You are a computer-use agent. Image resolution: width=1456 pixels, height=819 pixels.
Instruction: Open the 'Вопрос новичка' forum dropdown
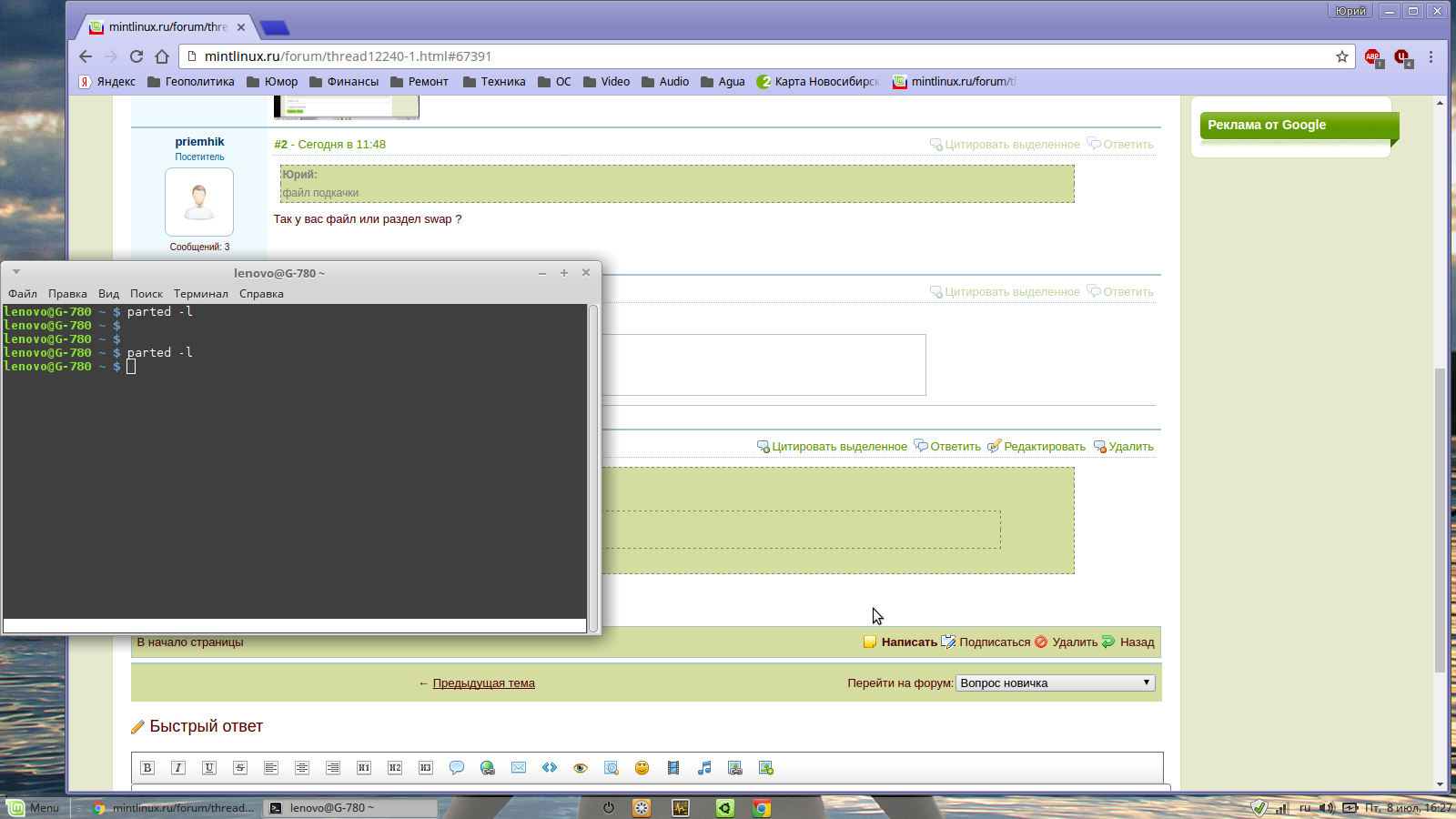point(1055,683)
